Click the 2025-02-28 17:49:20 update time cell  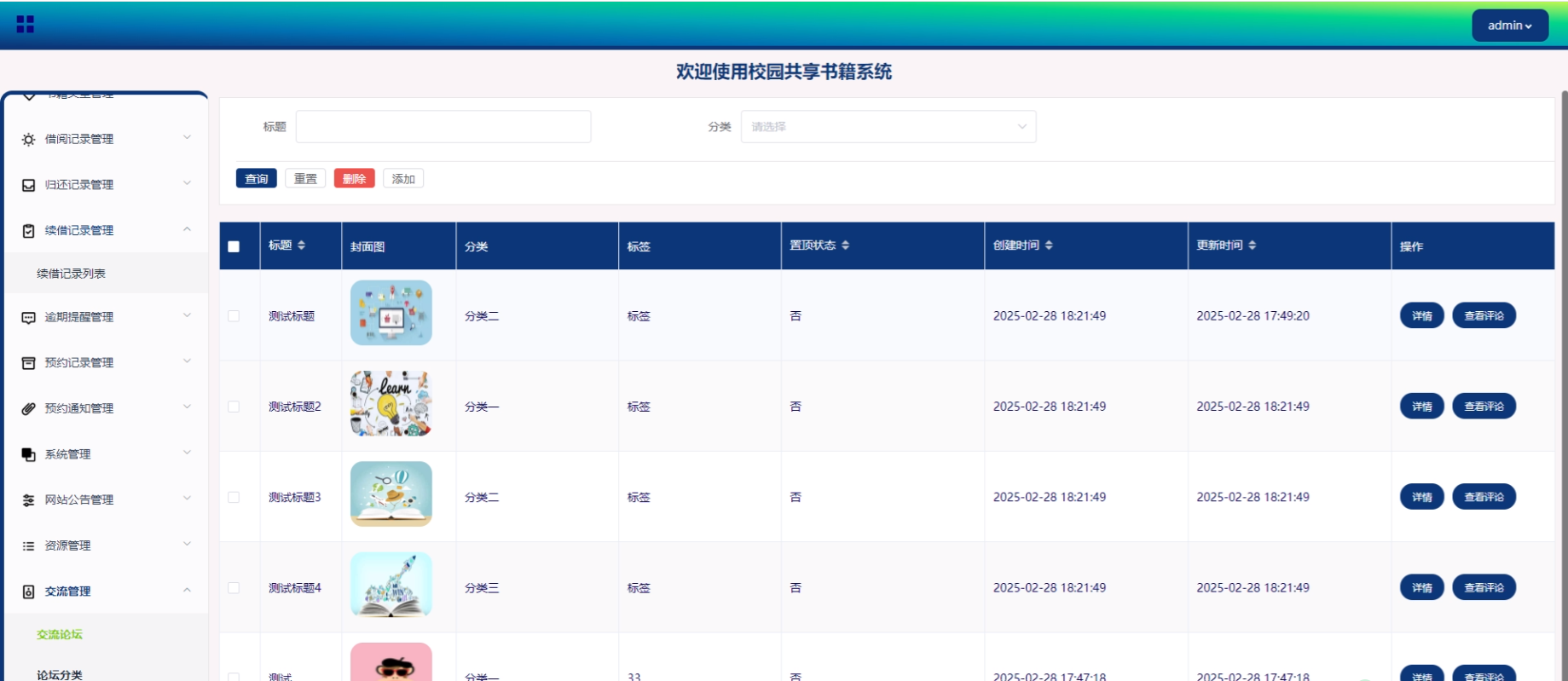[1253, 316]
